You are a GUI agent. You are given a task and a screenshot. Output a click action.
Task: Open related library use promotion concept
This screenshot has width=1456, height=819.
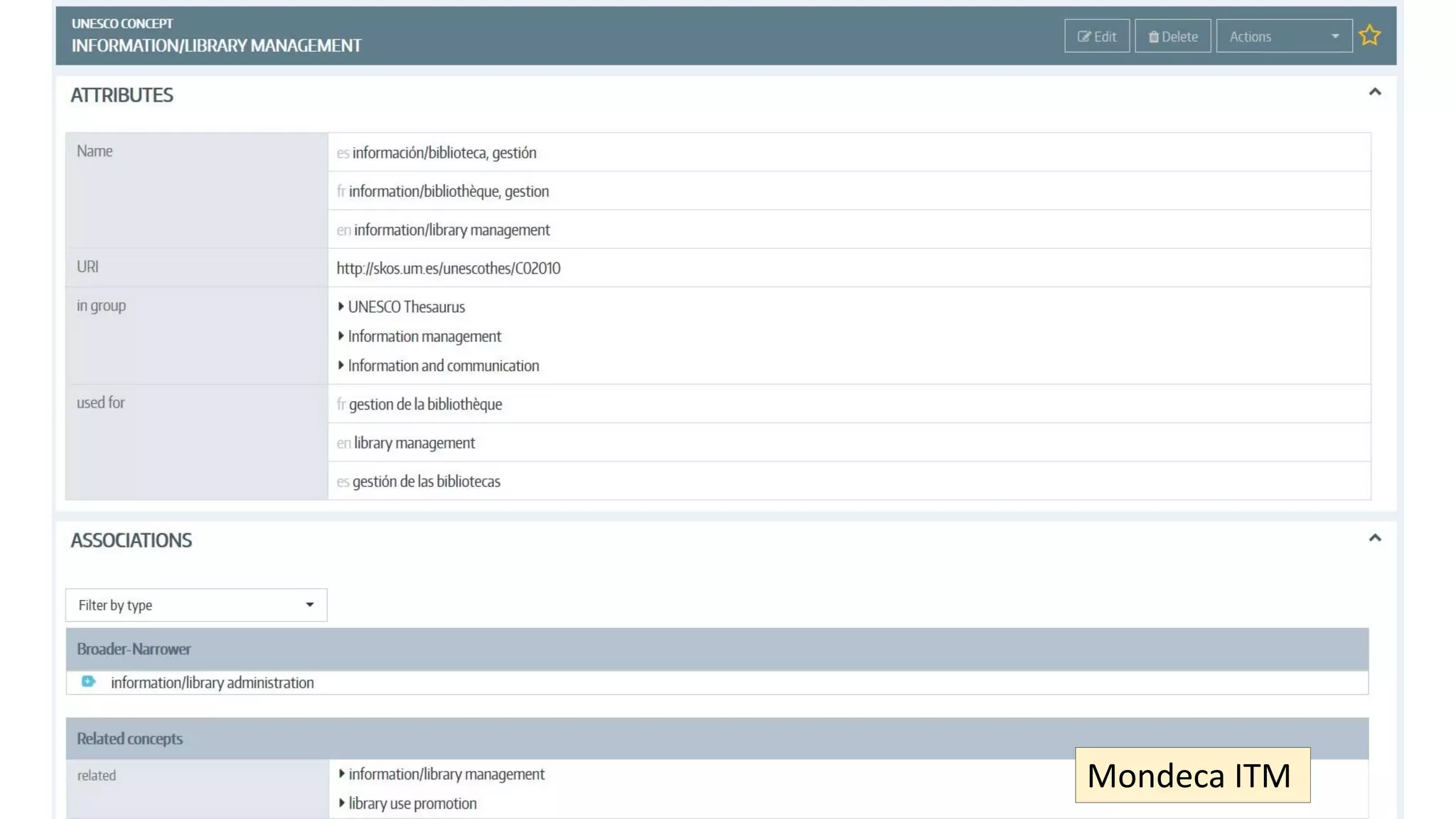pos(412,803)
